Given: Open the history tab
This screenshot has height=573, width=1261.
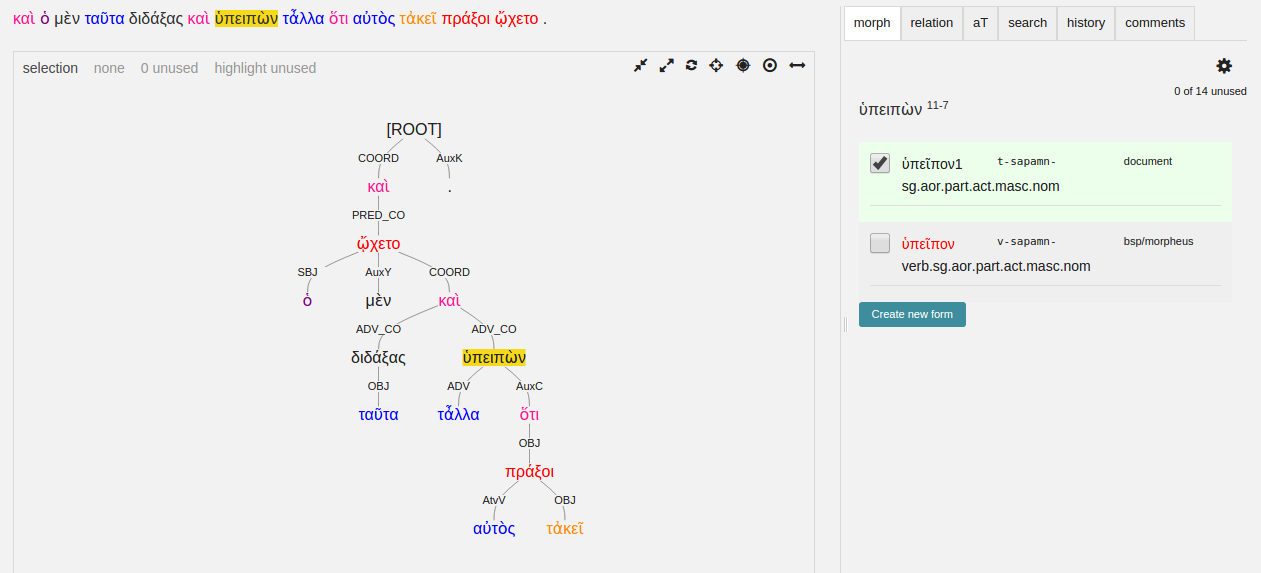Looking at the screenshot, I should [x=1086, y=23].
